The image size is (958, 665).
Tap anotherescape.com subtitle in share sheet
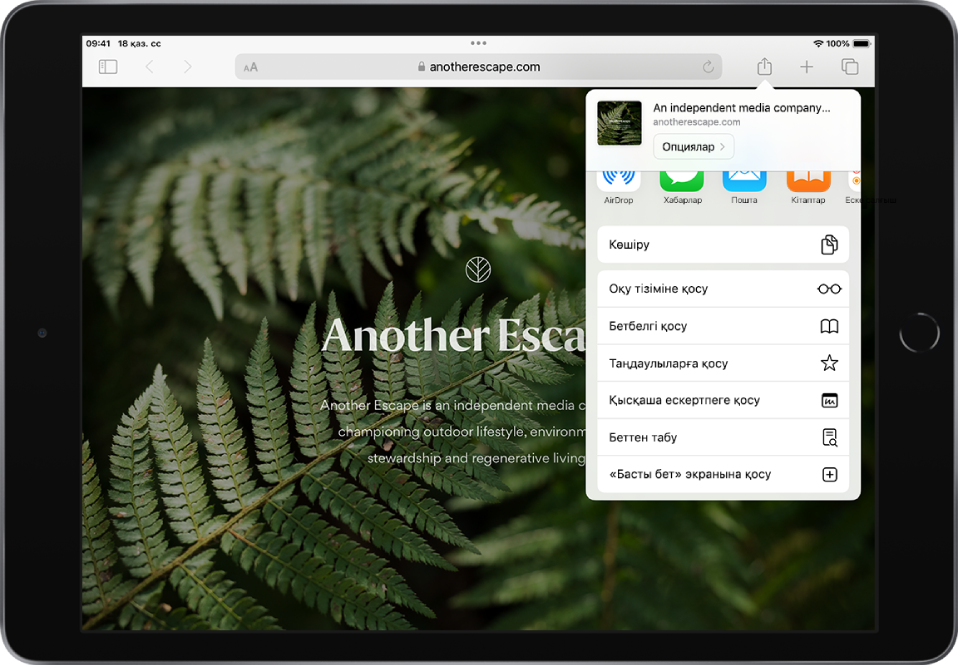[x=697, y=122]
